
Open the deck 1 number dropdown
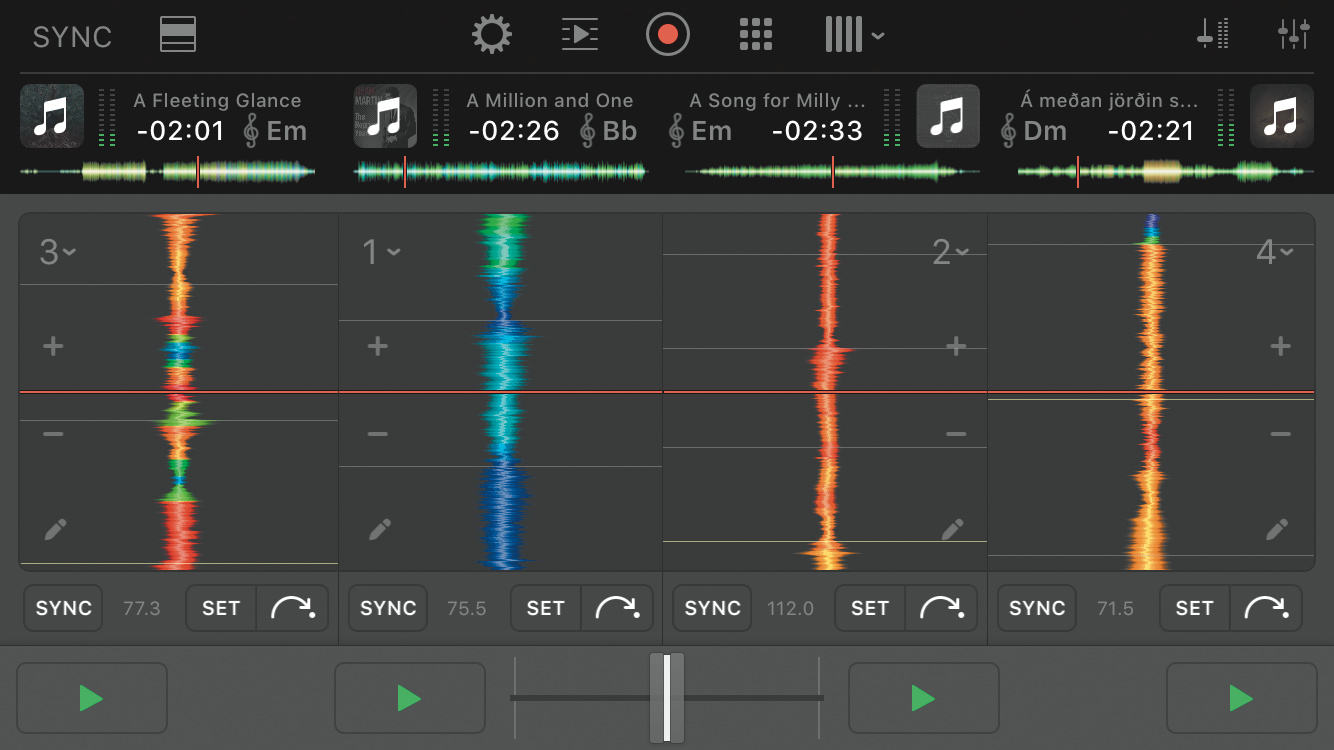[x=381, y=253]
